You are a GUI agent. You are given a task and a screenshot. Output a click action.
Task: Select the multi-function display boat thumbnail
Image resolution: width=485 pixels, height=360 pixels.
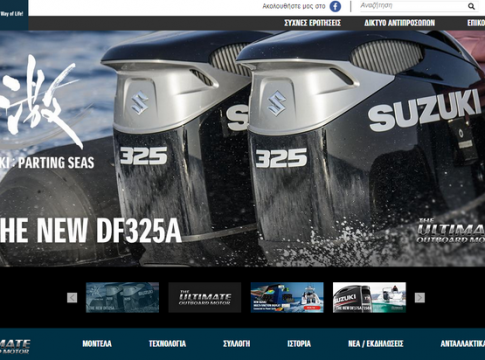pos(287,297)
